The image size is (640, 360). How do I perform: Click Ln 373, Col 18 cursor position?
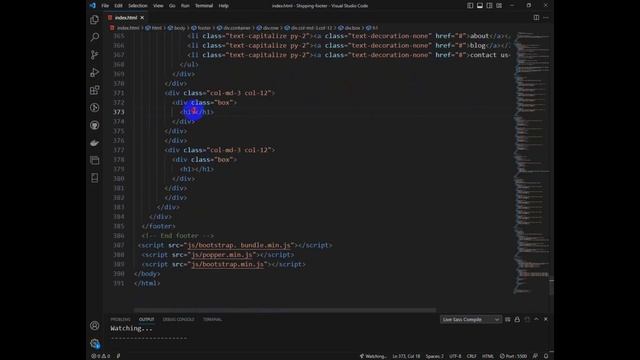406,356
